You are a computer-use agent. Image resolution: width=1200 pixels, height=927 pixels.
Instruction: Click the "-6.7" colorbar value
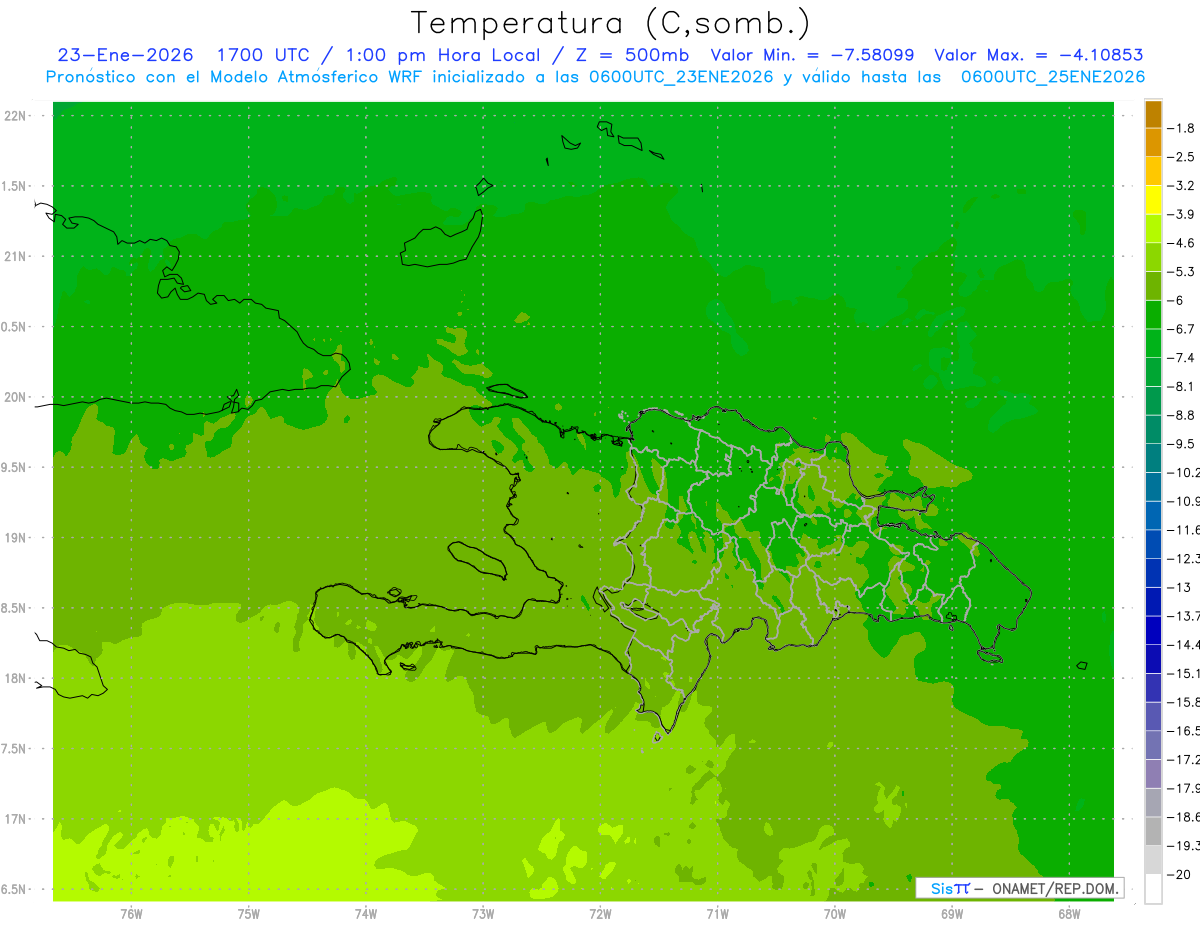pyautogui.click(x=1180, y=329)
